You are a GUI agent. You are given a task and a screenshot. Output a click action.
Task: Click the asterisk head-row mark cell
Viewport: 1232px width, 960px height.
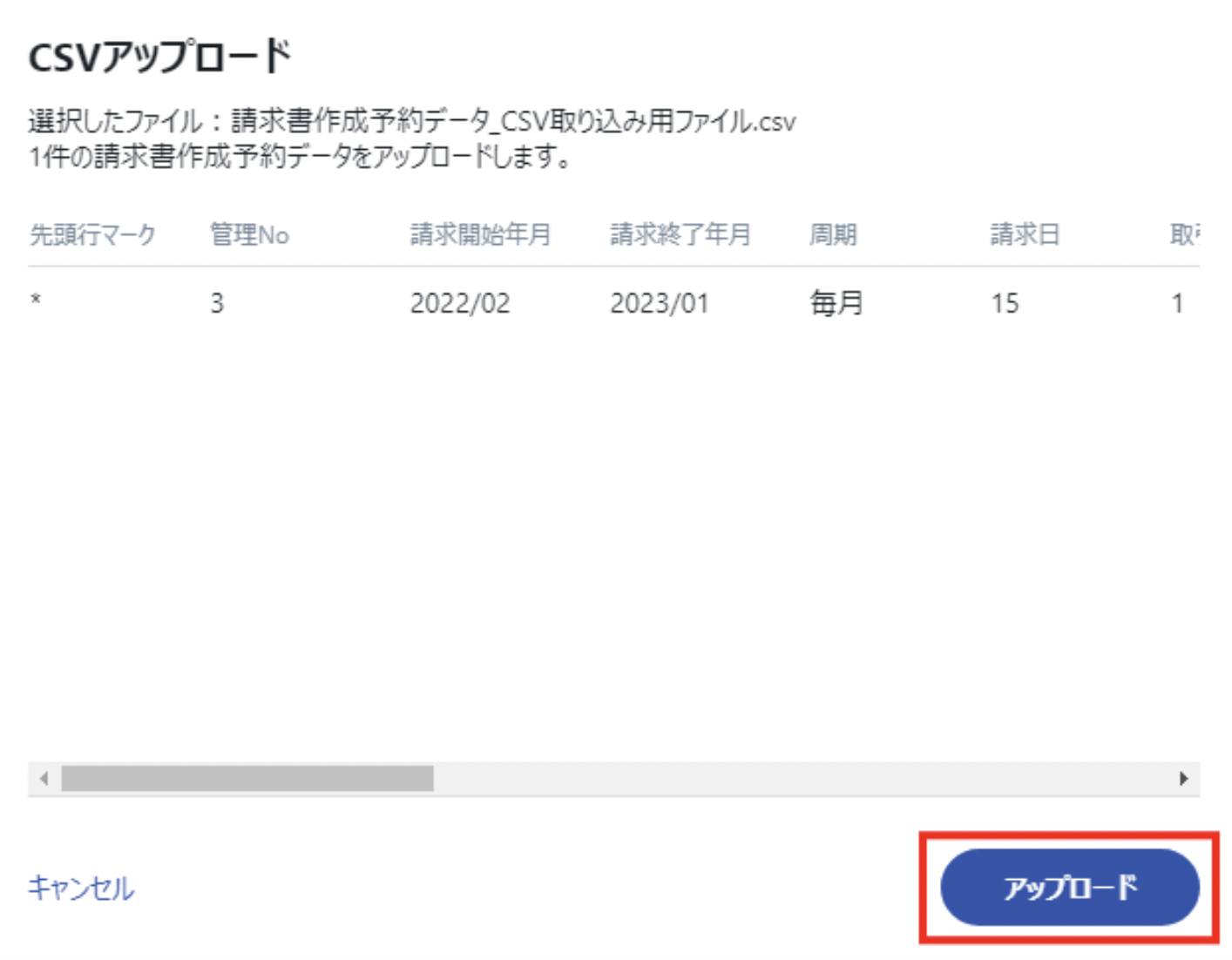pyautogui.click(x=36, y=301)
